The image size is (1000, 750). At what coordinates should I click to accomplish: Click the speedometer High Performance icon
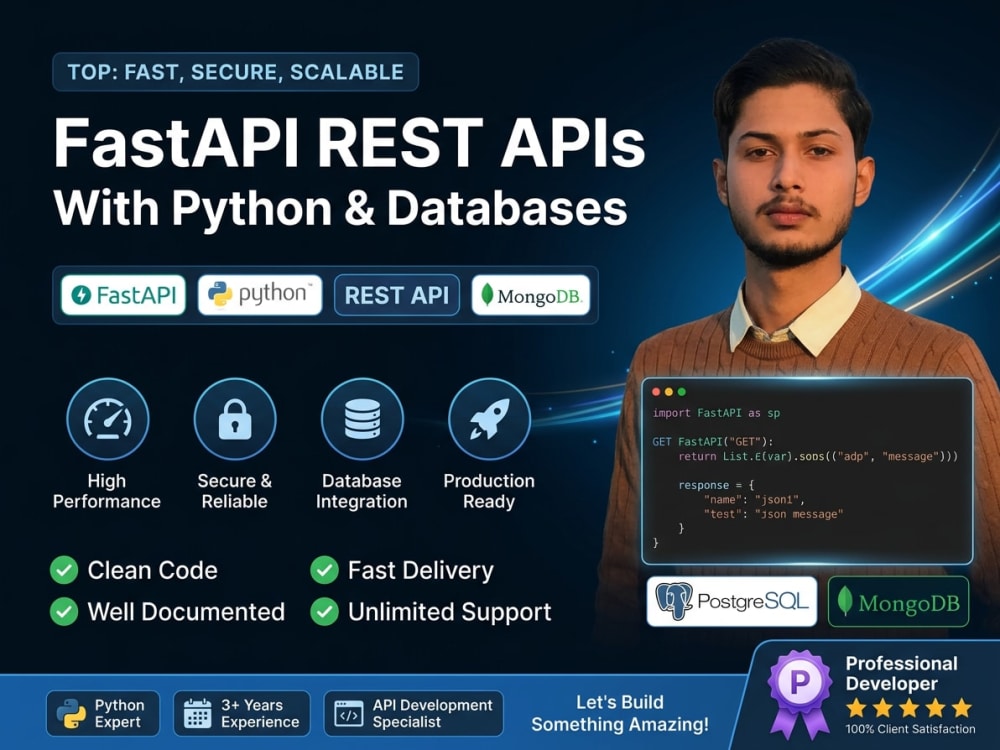pyautogui.click(x=107, y=419)
